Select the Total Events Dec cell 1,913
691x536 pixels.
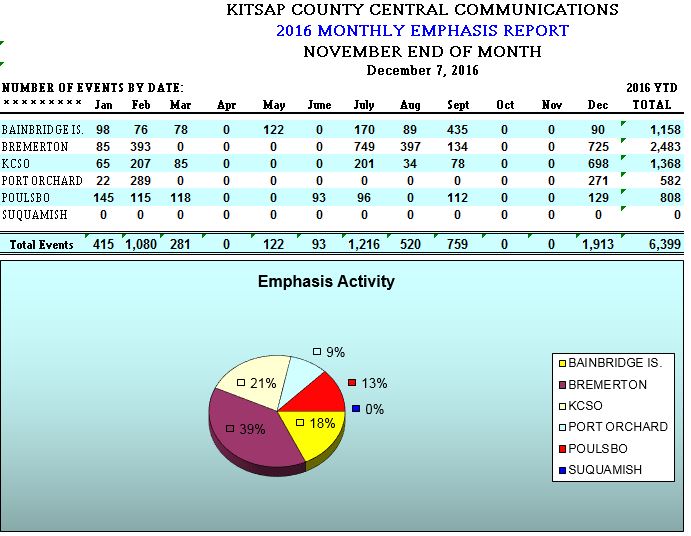click(598, 244)
